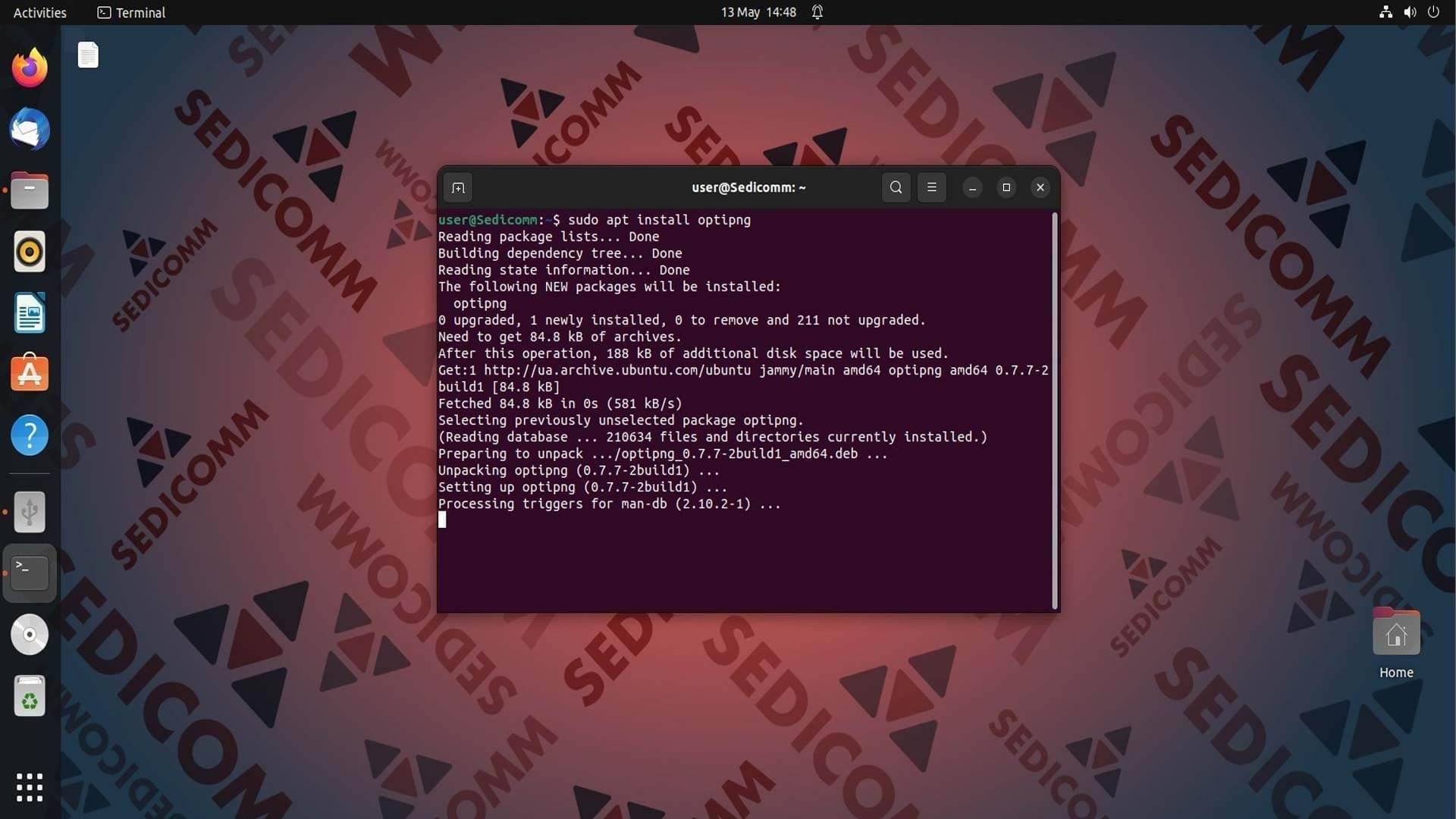Open the clock showing 13 May 14:48
The height and width of the screenshot is (819, 1456).
click(758, 12)
